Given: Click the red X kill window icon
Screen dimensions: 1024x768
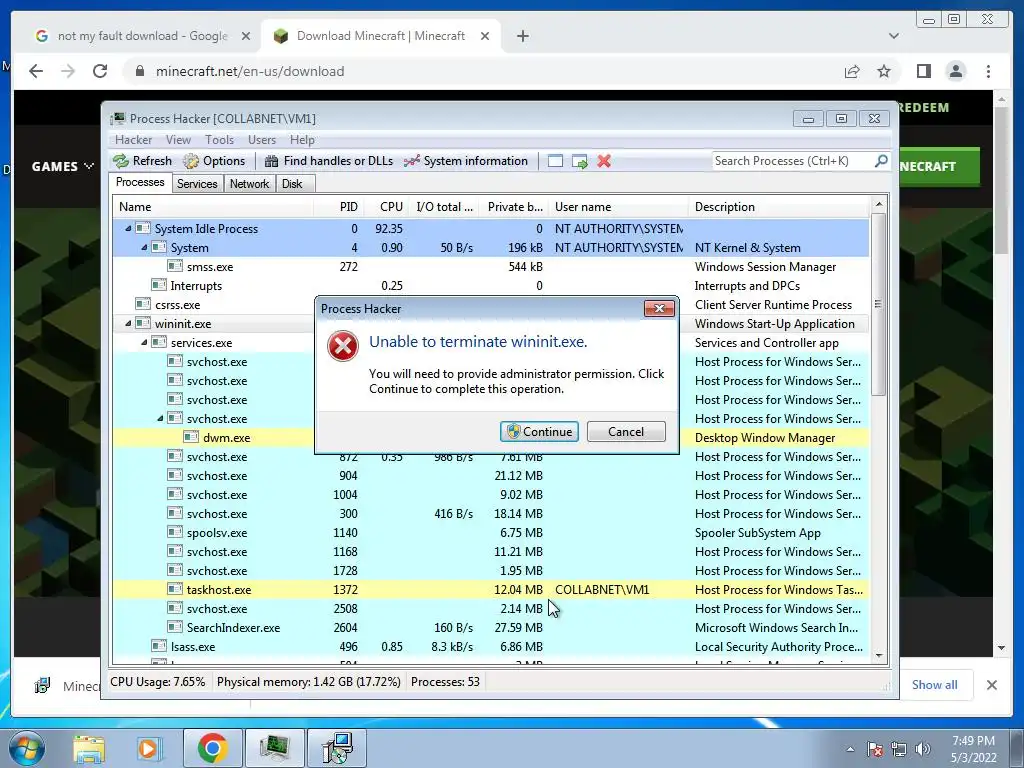Looking at the screenshot, I should 604,161.
